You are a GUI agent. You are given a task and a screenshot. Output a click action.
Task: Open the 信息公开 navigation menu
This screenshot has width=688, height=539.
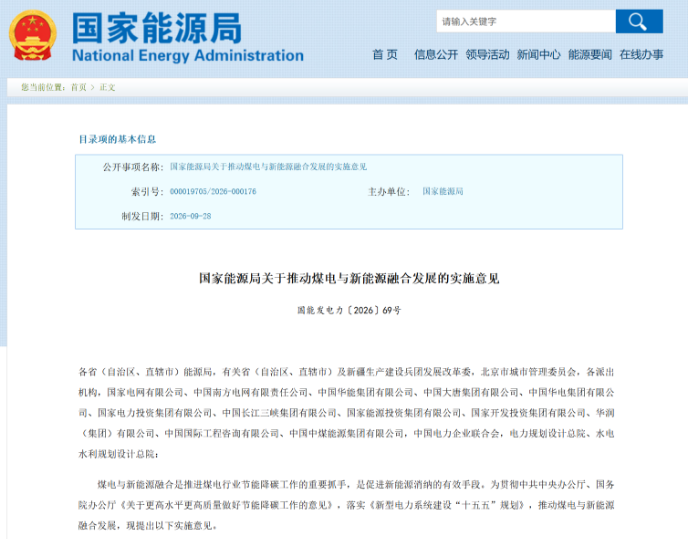(436, 54)
